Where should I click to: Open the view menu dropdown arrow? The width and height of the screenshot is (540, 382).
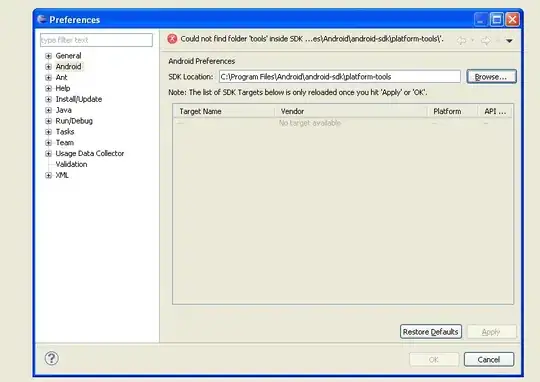tap(509, 41)
